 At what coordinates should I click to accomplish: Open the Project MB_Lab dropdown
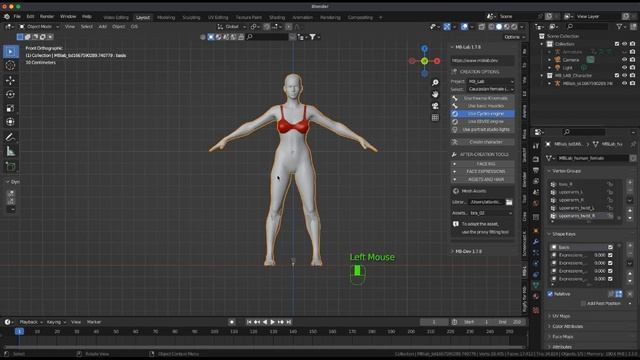click(491, 82)
